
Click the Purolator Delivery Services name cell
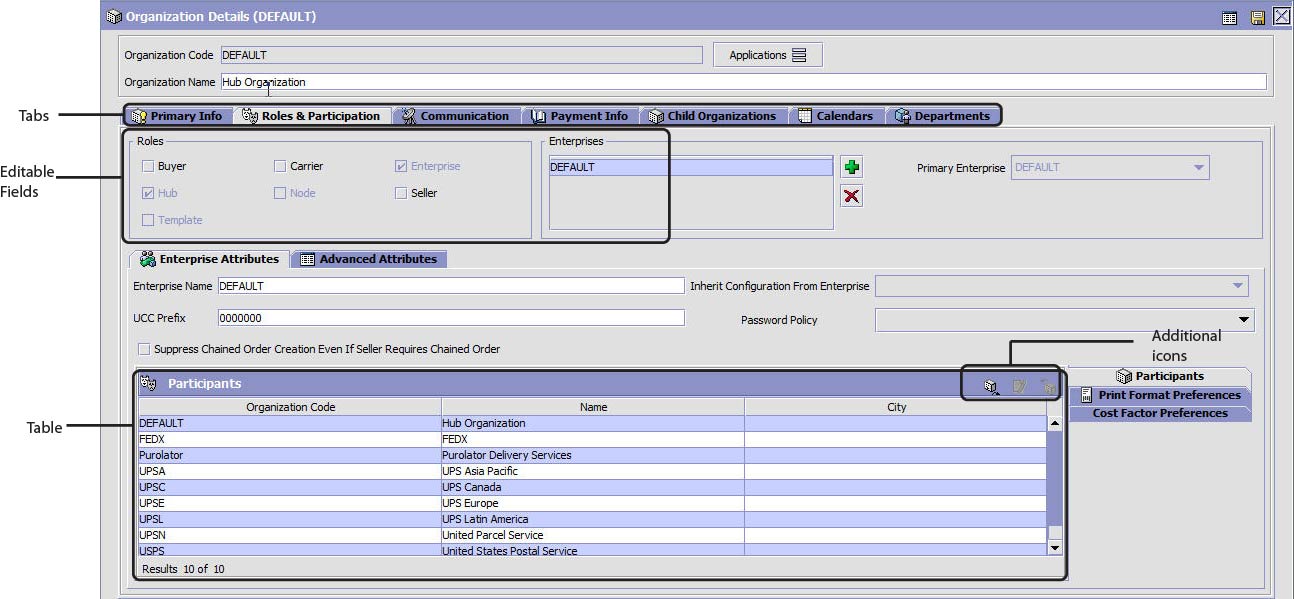[593, 455]
